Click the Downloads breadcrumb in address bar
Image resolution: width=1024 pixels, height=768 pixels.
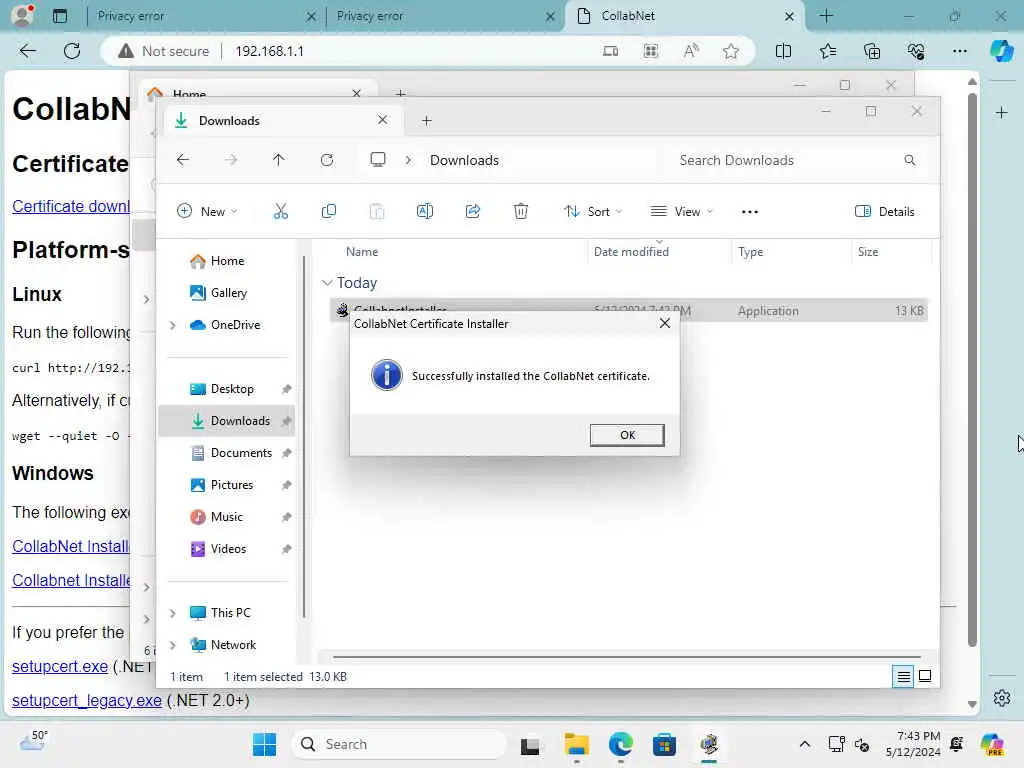[464, 160]
